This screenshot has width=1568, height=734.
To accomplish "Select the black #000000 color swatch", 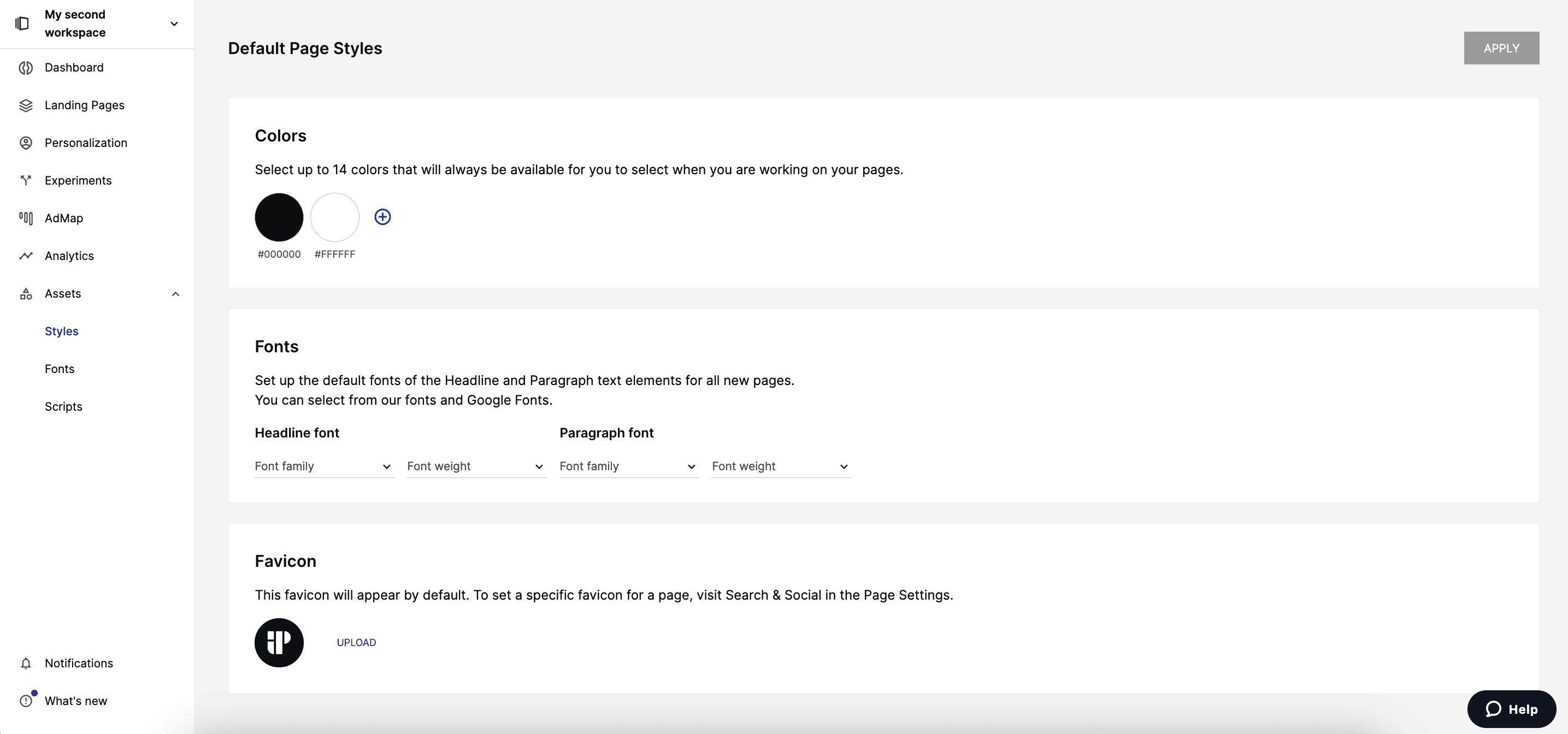I will pyautogui.click(x=279, y=217).
